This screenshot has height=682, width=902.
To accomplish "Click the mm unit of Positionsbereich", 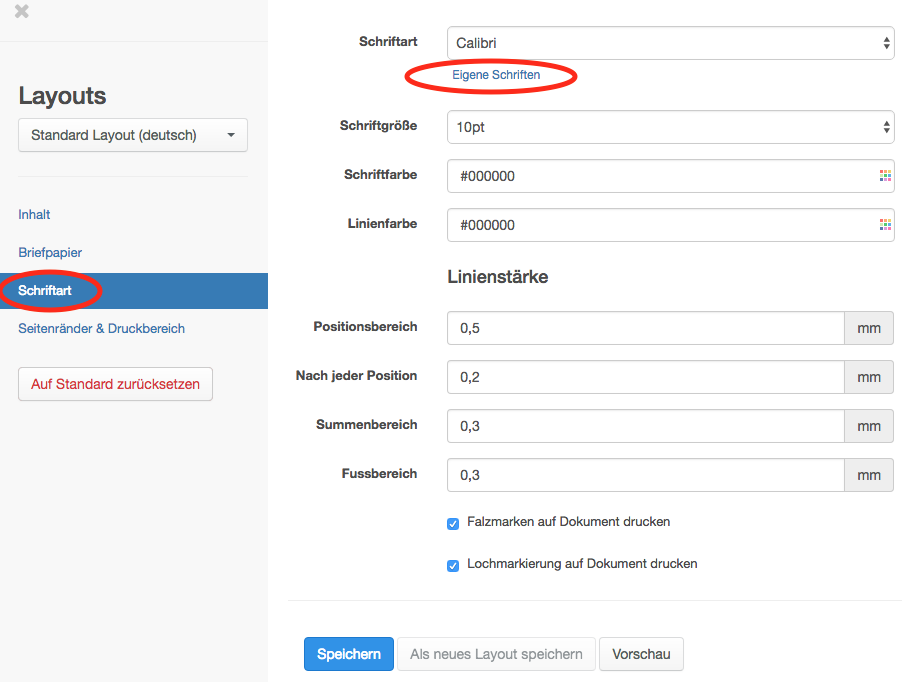I will click(x=869, y=328).
